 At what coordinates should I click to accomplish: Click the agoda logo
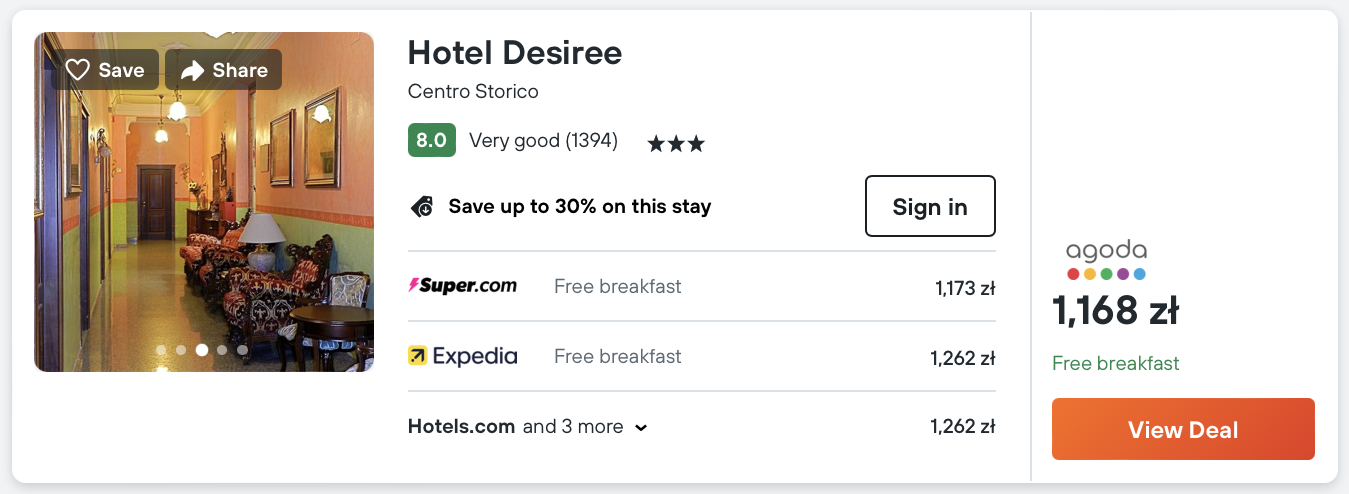pyautogui.click(x=1106, y=259)
